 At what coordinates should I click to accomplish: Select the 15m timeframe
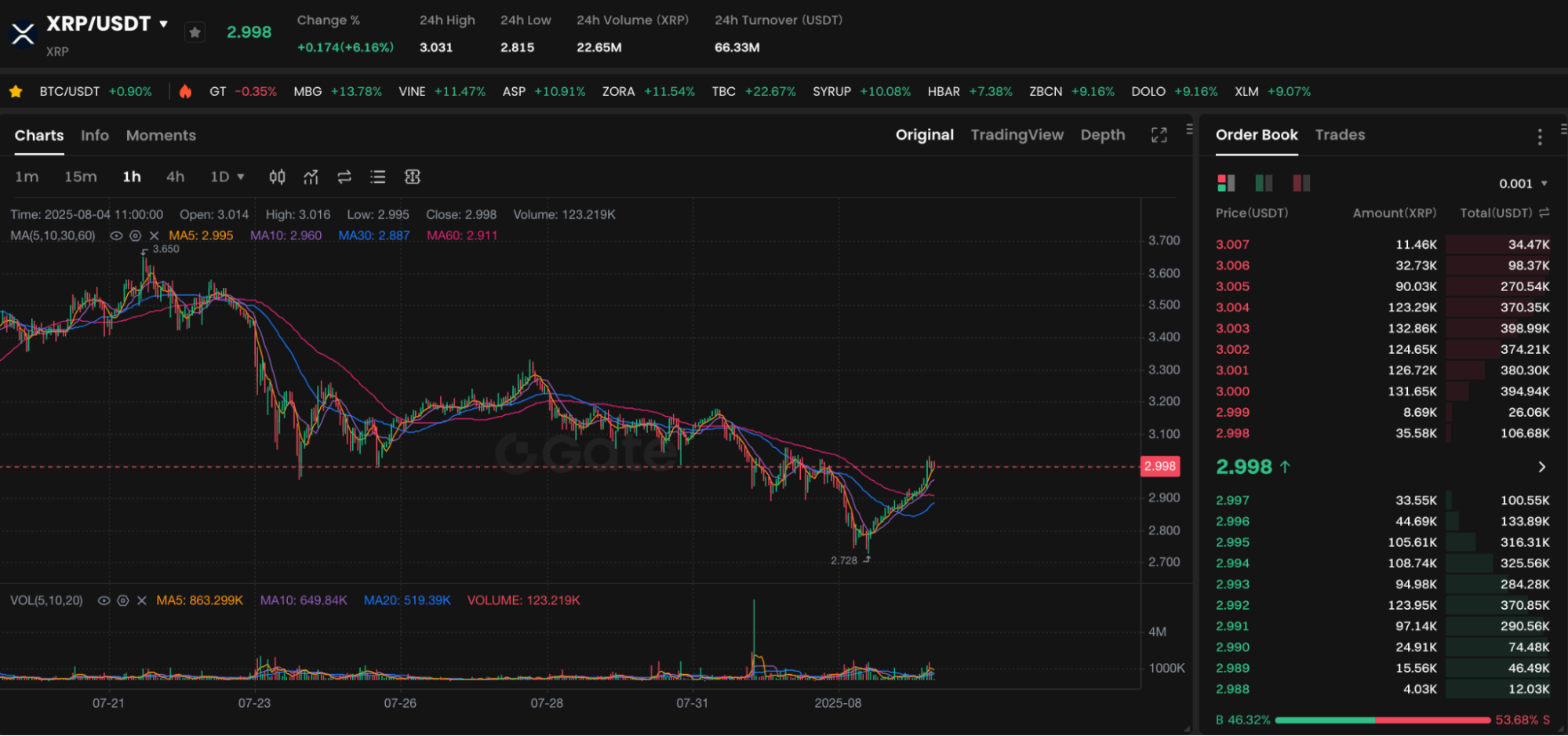(x=81, y=177)
